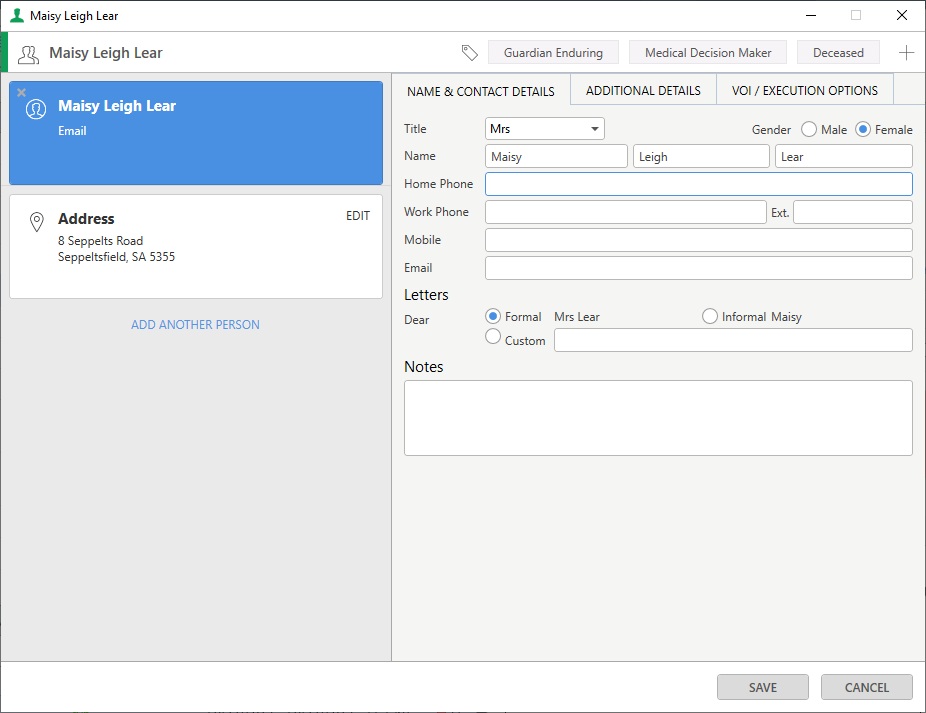Viewport: 926px width, 713px height.
Task: Select the Male gender radio button
Action: [808, 129]
